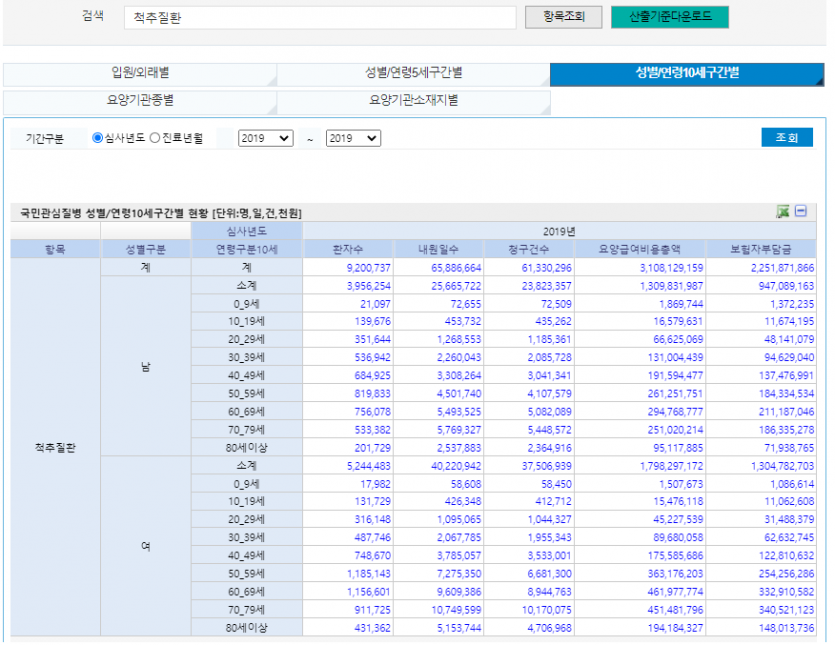Switch to 성별/연령5세구간별 tab

pos(413,74)
